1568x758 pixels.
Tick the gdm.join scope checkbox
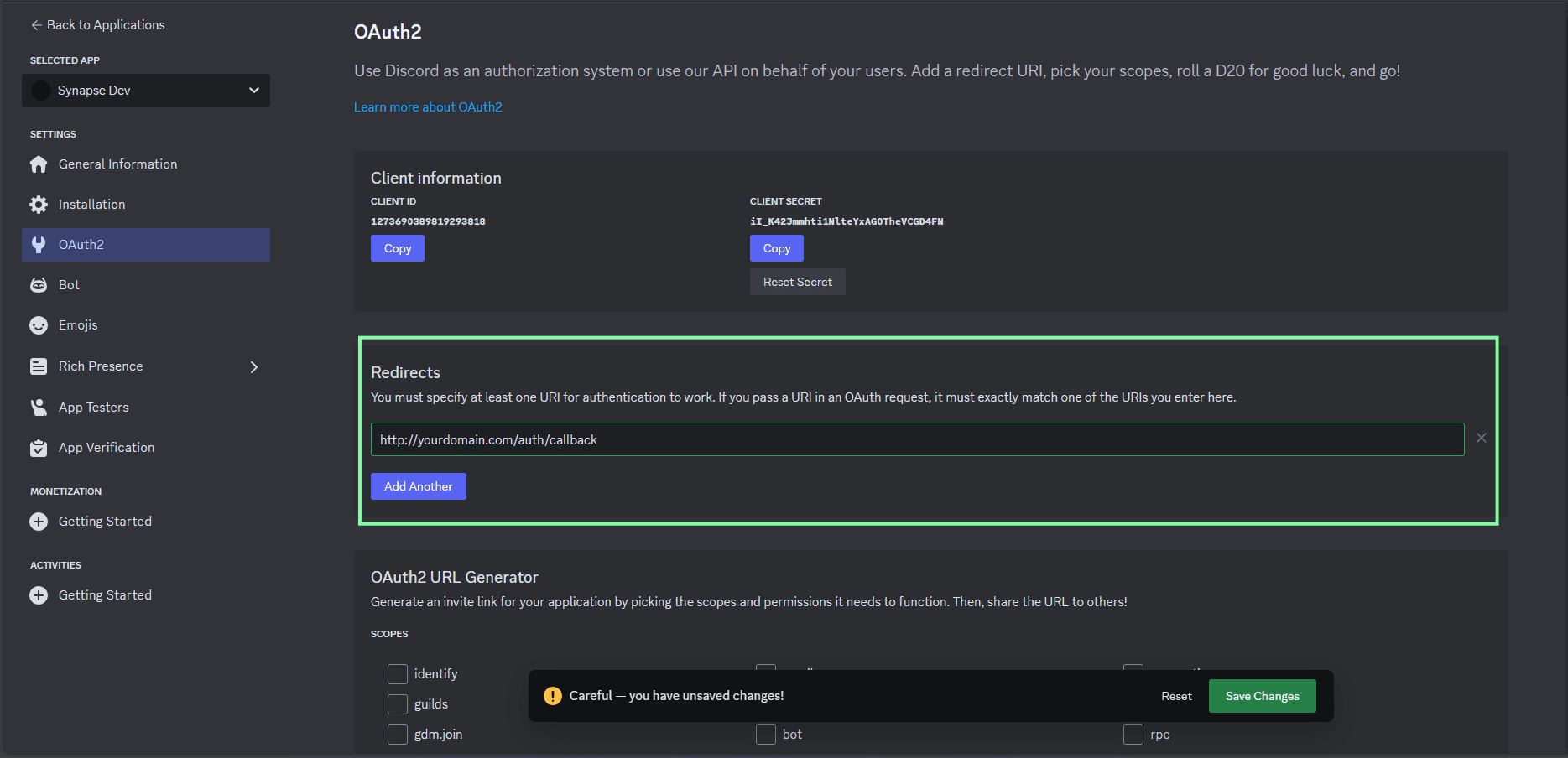point(398,735)
